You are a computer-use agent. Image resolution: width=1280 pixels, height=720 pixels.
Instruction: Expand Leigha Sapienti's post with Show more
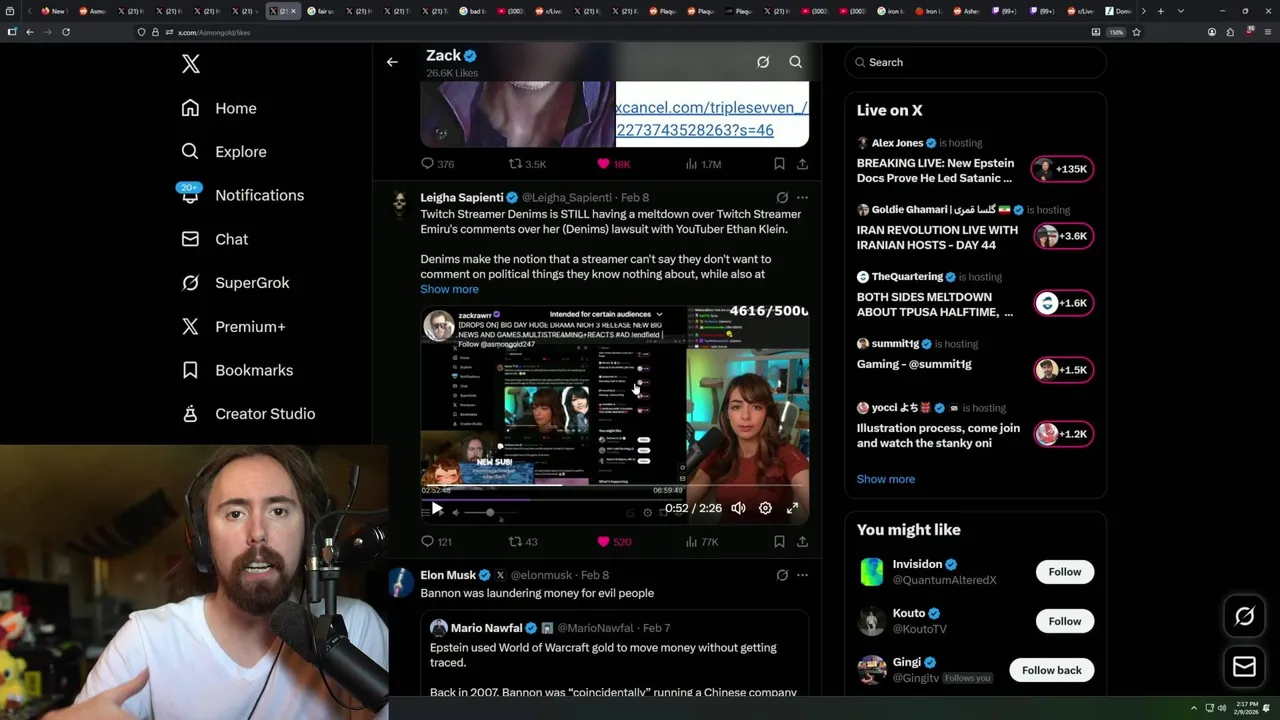click(449, 289)
